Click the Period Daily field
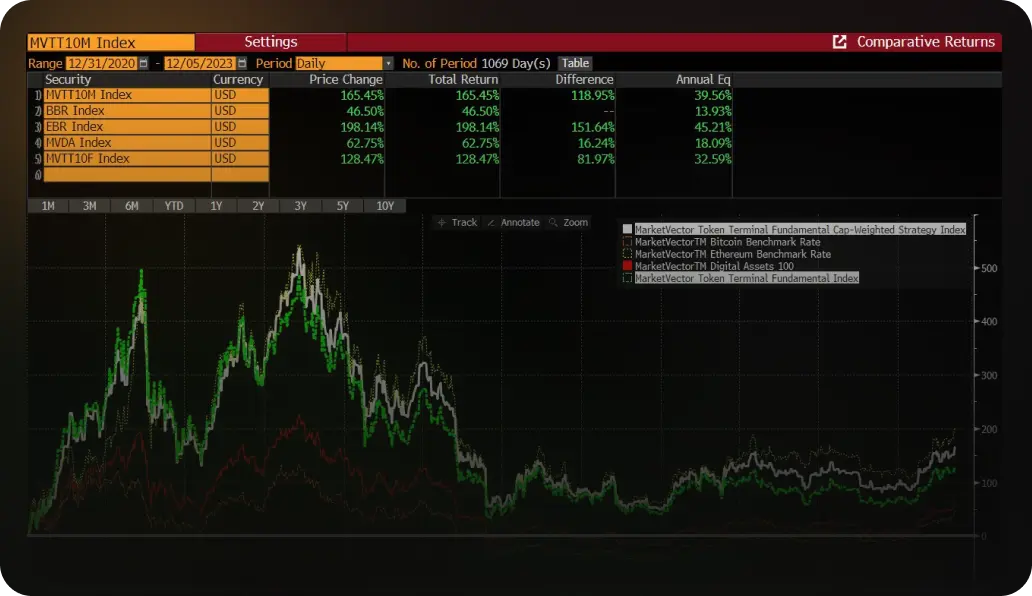Image resolution: width=1032 pixels, height=596 pixels. tap(339, 63)
